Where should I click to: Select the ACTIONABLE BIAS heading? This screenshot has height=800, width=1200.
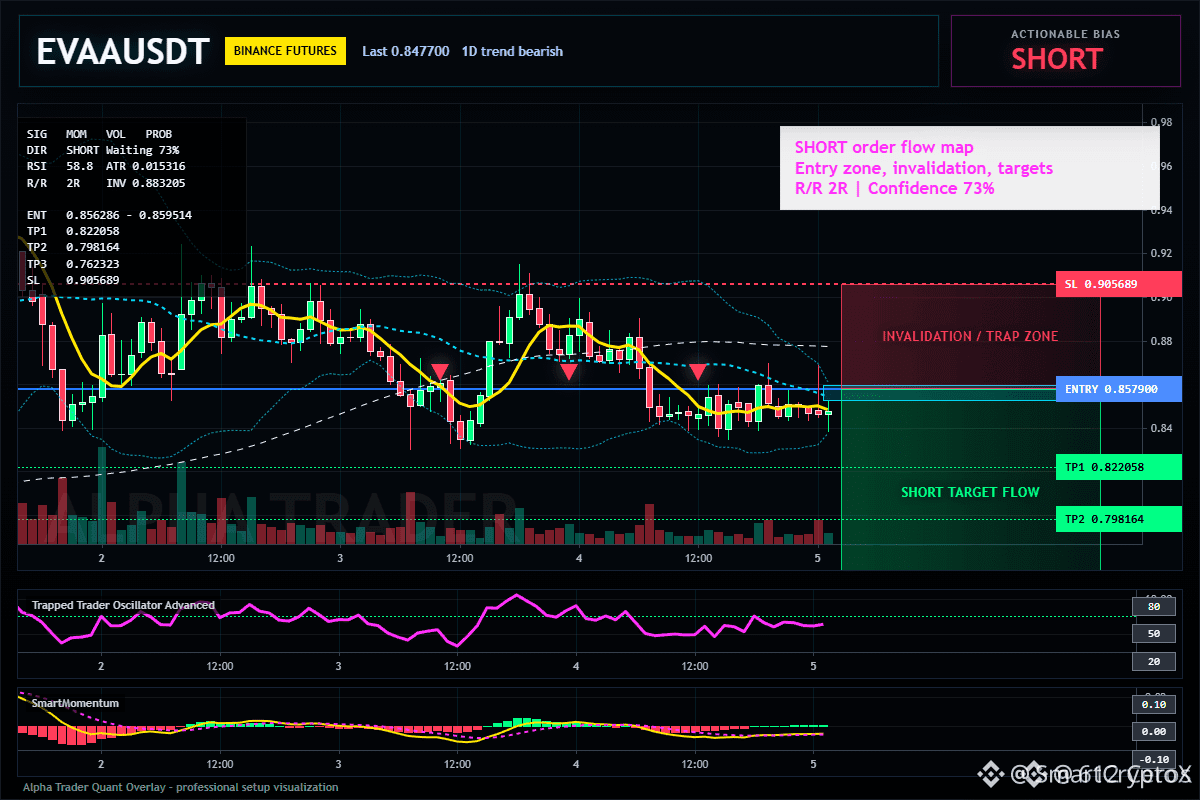click(x=1065, y=34)
